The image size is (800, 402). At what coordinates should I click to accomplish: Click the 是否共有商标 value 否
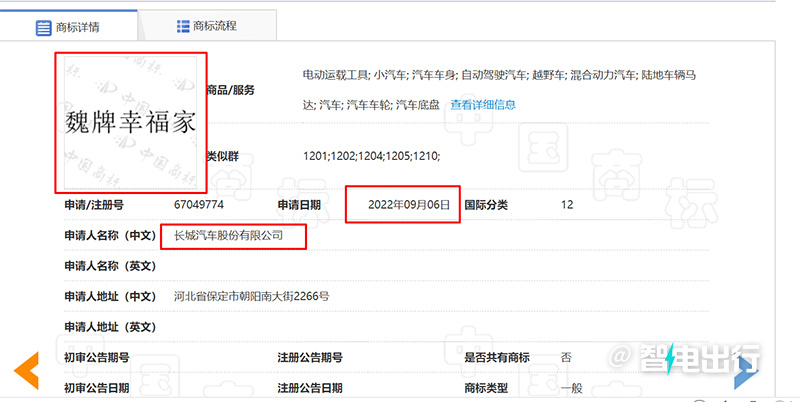tap(566, 358)
